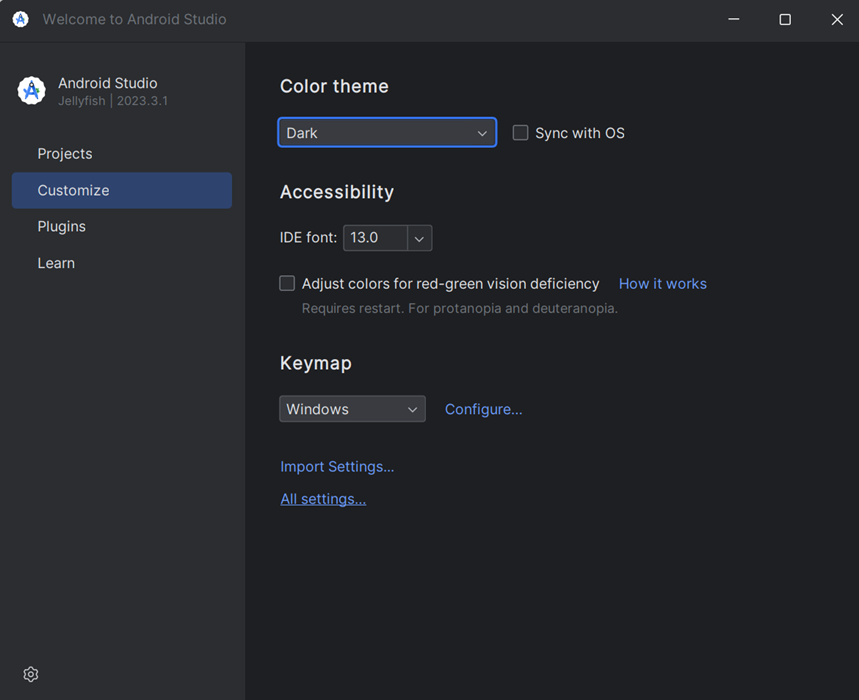Click the How it works link
Screen dimensions: 859x700
point(662,283)
